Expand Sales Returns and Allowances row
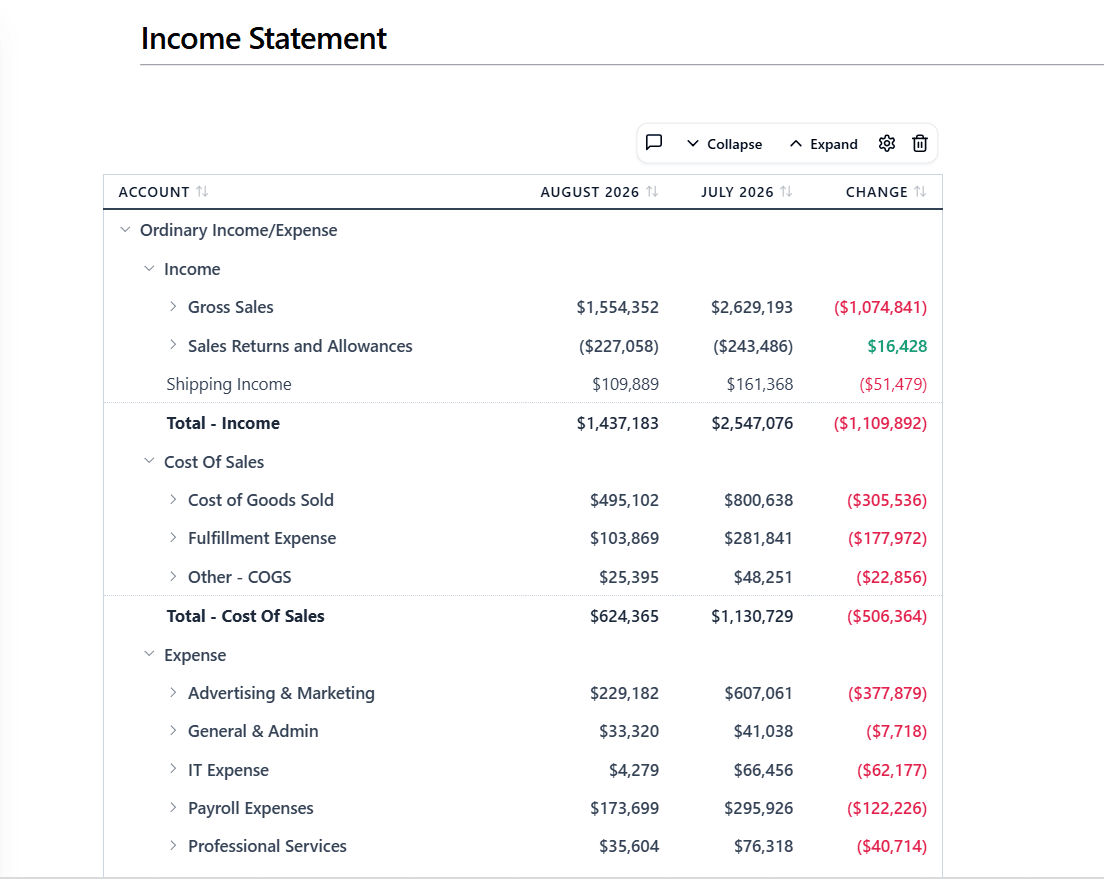 click(x=173, y=345)
